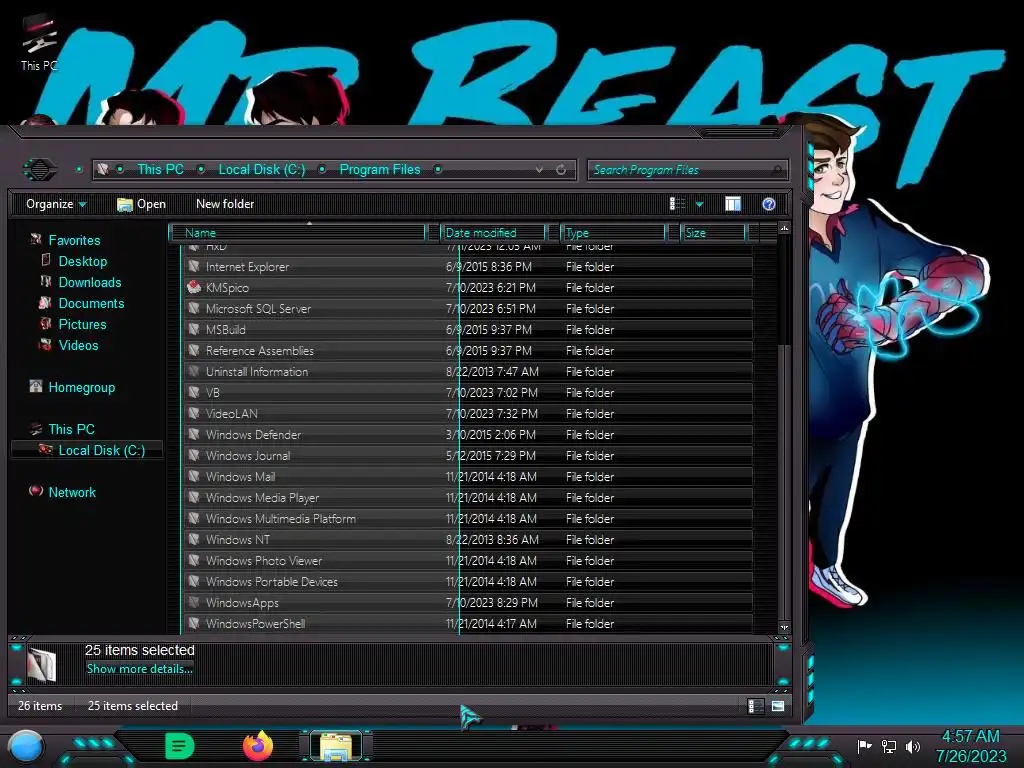
Task: Click the file list scroll down arrow
Action: click(x=784, y=627)
